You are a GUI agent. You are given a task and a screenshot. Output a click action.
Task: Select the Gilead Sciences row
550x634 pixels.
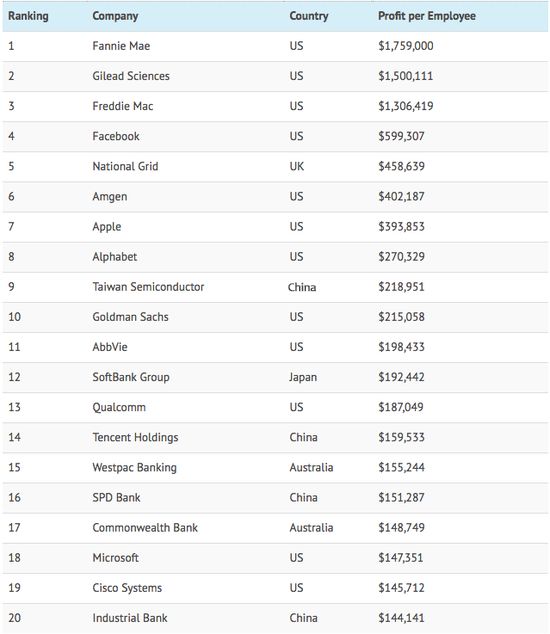coord(275,76)
